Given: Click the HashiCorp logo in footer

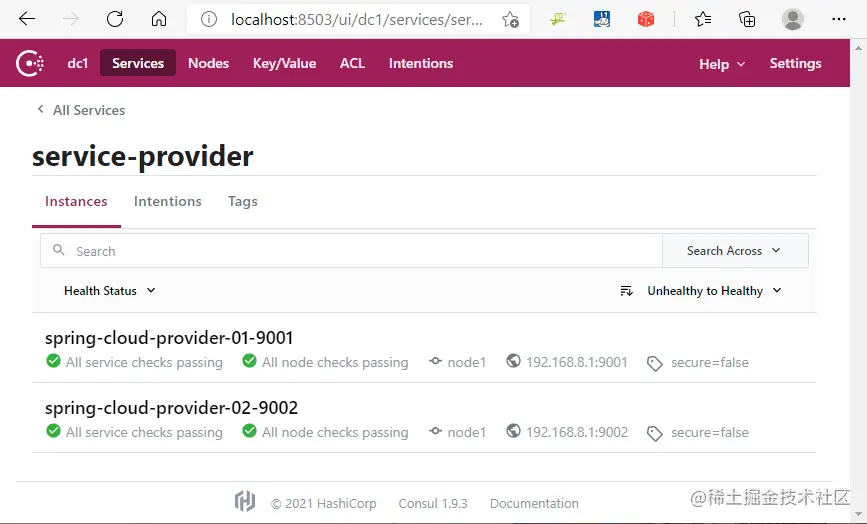Looking at the screenshot, I should (245, 501).
